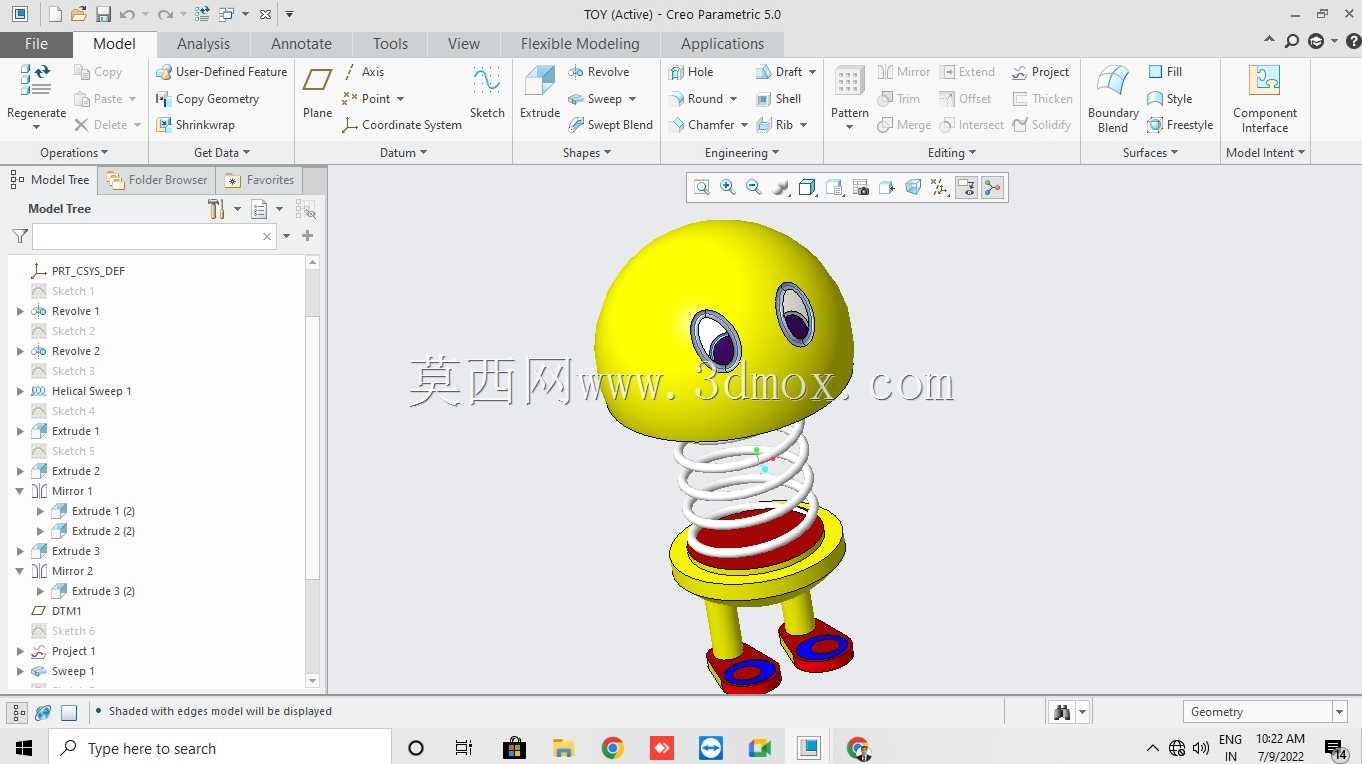Click Copy Geometry button
This screenshot has width=1362, height=764.
(x=207, y=99)
